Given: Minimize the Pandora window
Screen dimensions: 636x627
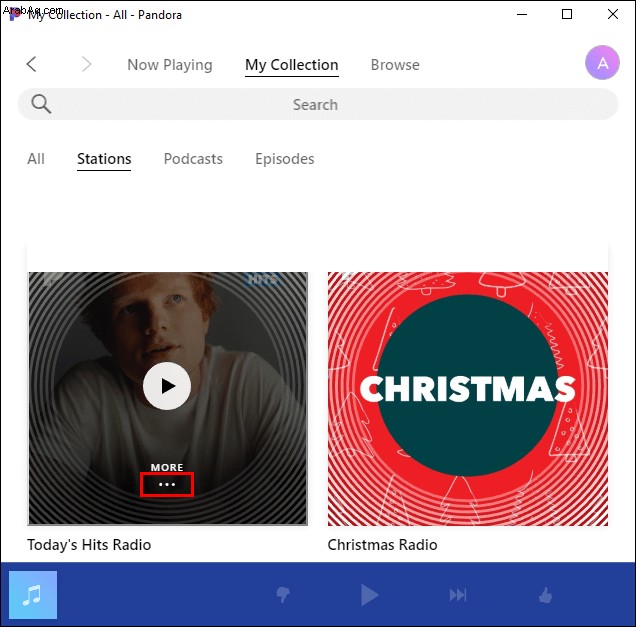Looking at the screenshot, I should [x=522, y=14].
